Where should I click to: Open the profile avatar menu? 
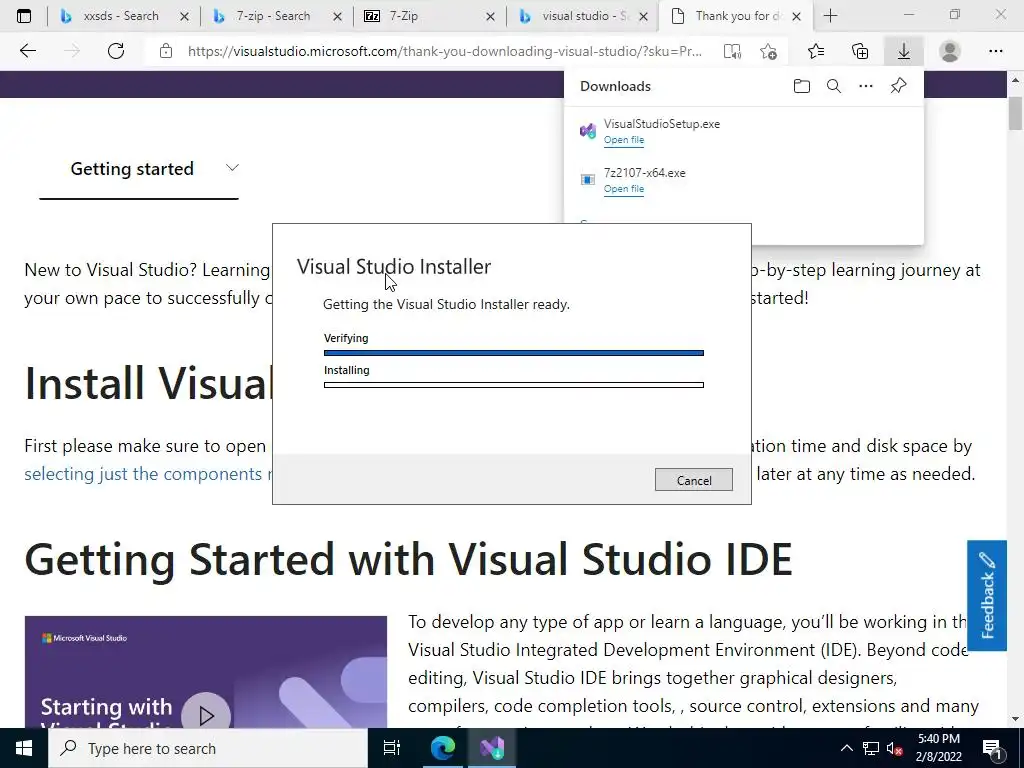950,51
